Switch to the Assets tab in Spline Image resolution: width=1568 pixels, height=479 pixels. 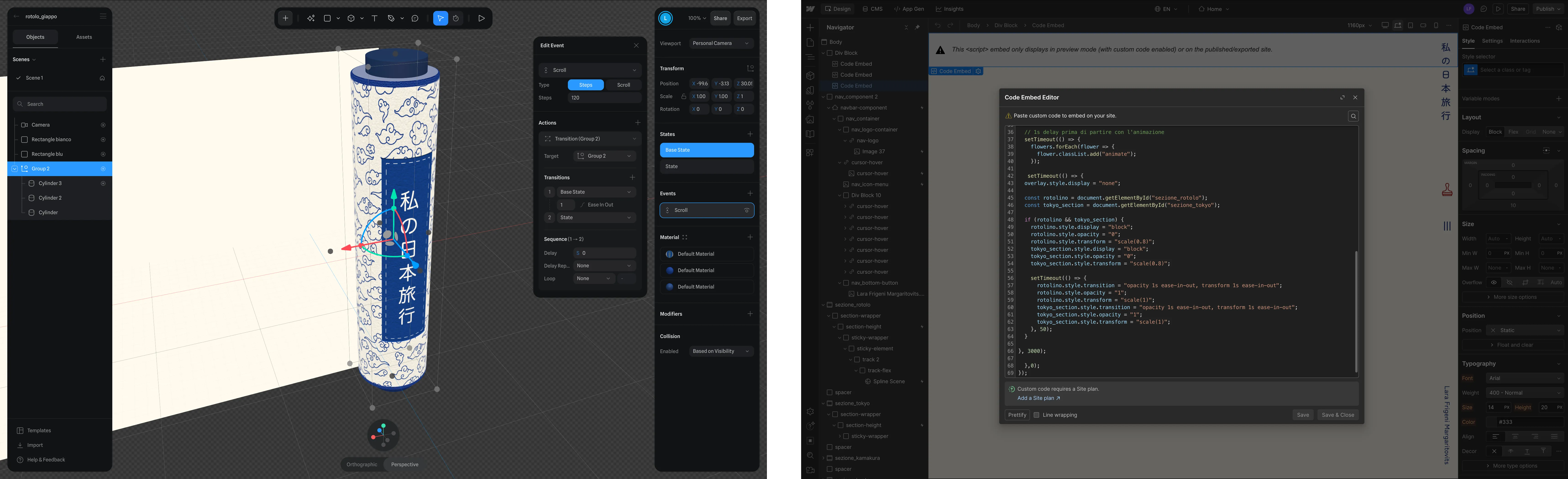(84, 37)
